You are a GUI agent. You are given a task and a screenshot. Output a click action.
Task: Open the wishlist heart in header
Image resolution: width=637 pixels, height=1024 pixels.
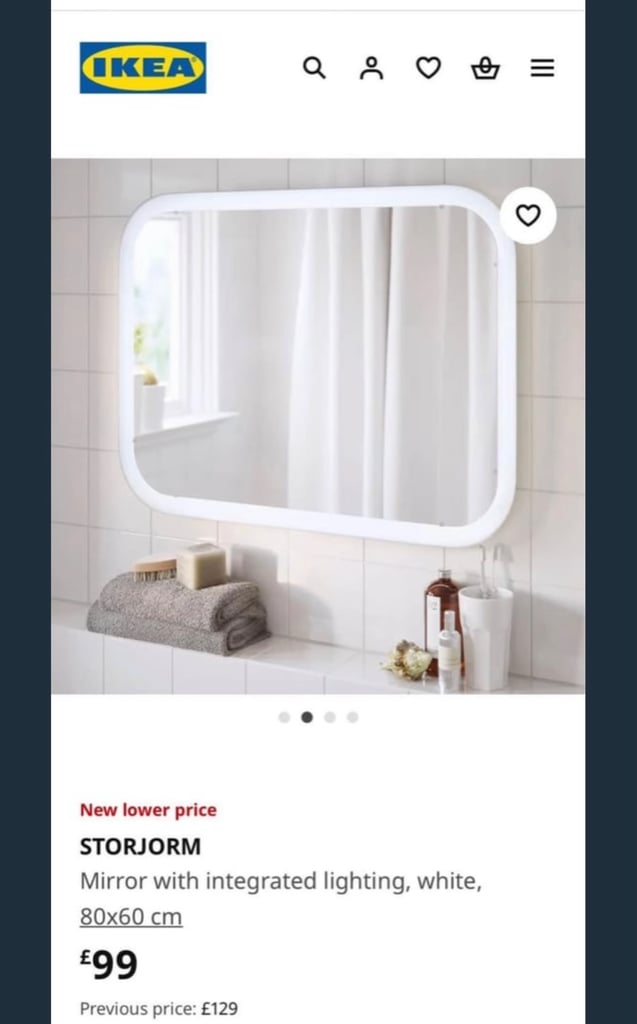coord(429,67)
